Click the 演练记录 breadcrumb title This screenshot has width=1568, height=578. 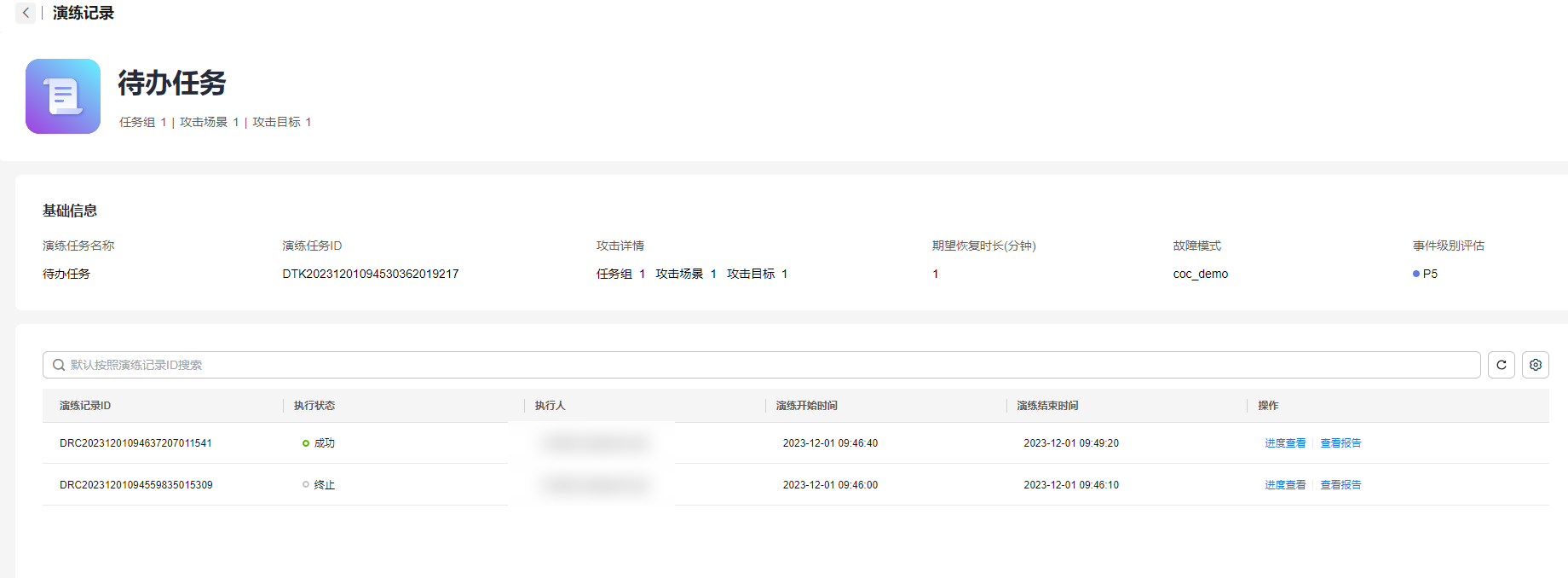point(84,13)
